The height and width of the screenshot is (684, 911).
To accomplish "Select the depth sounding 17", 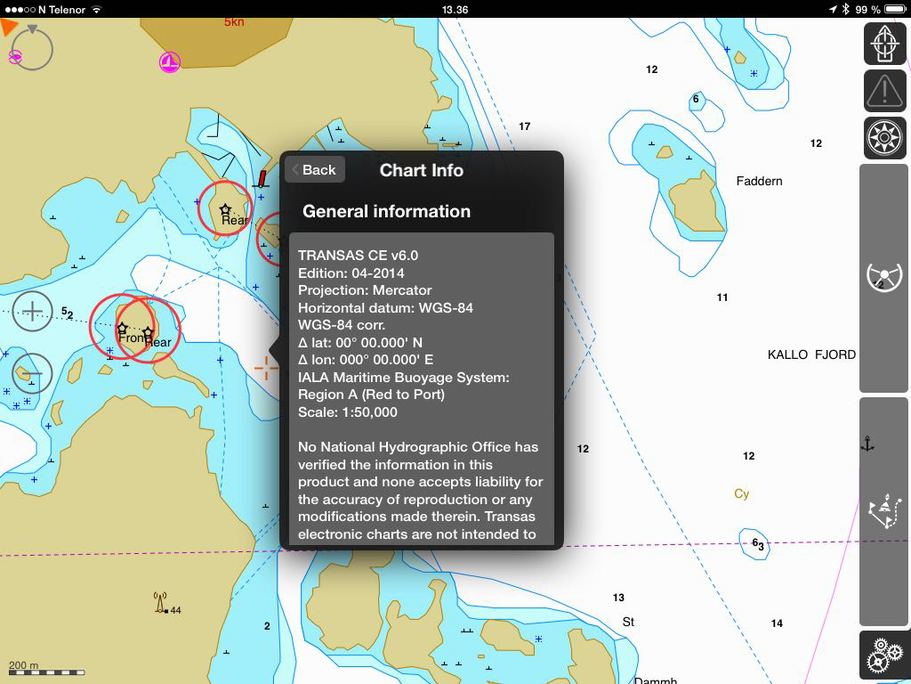I will [524, 126].
